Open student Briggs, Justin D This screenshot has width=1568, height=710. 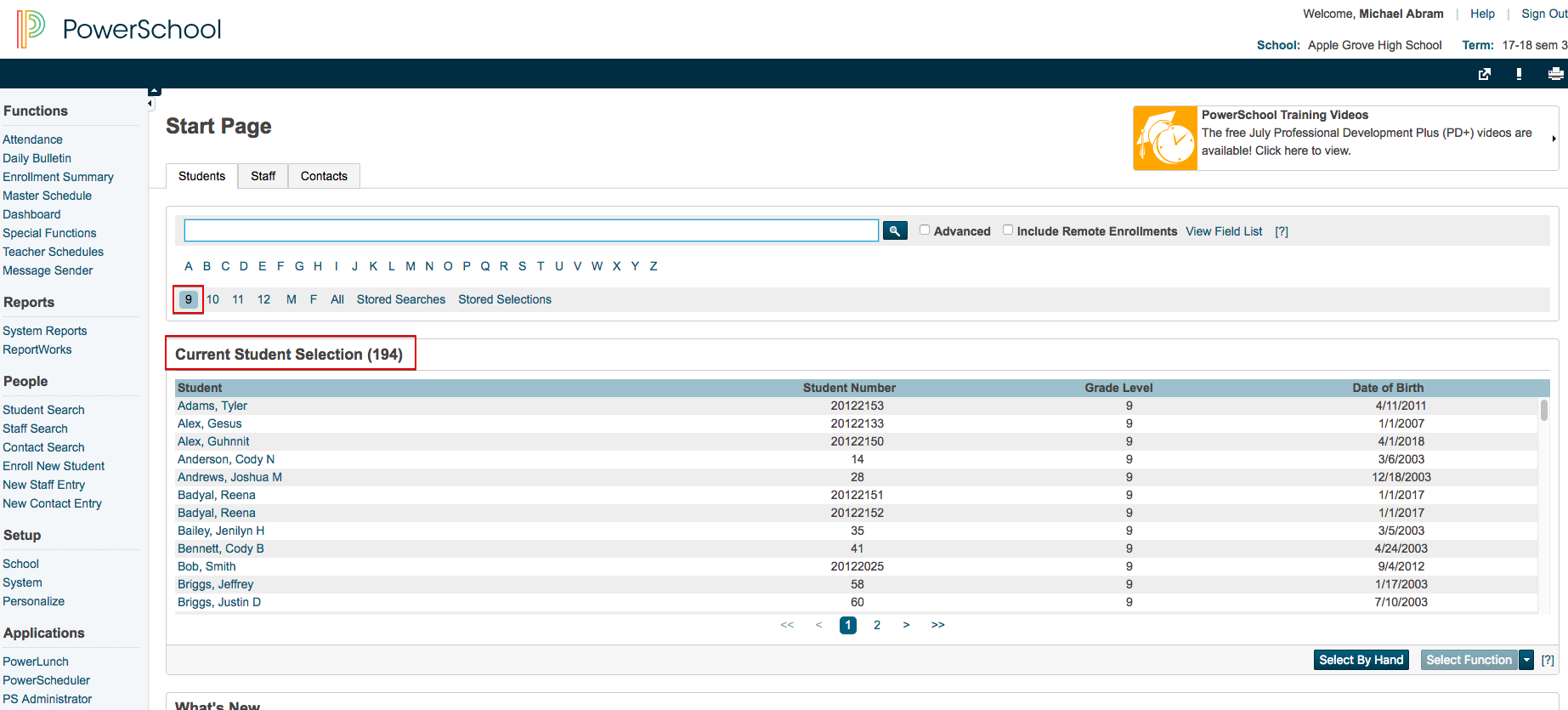(x=219, y=602)
